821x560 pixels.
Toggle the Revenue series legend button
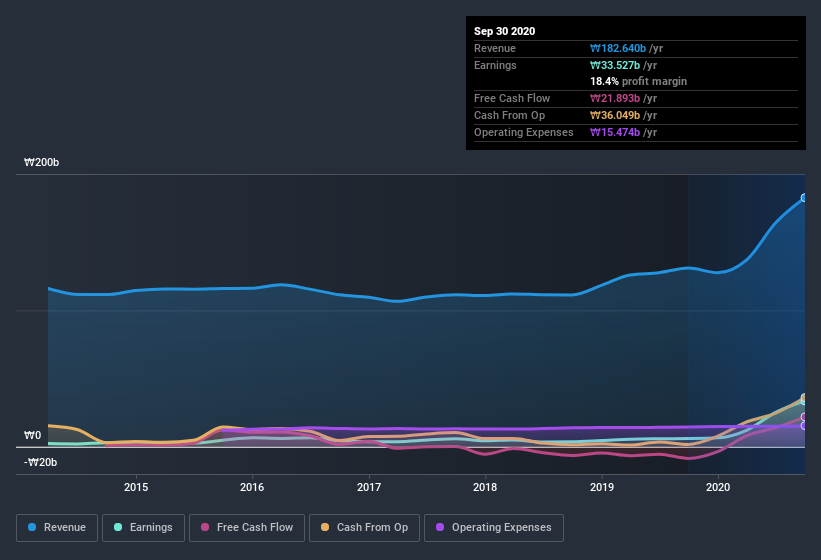click(x=57, y=528)
